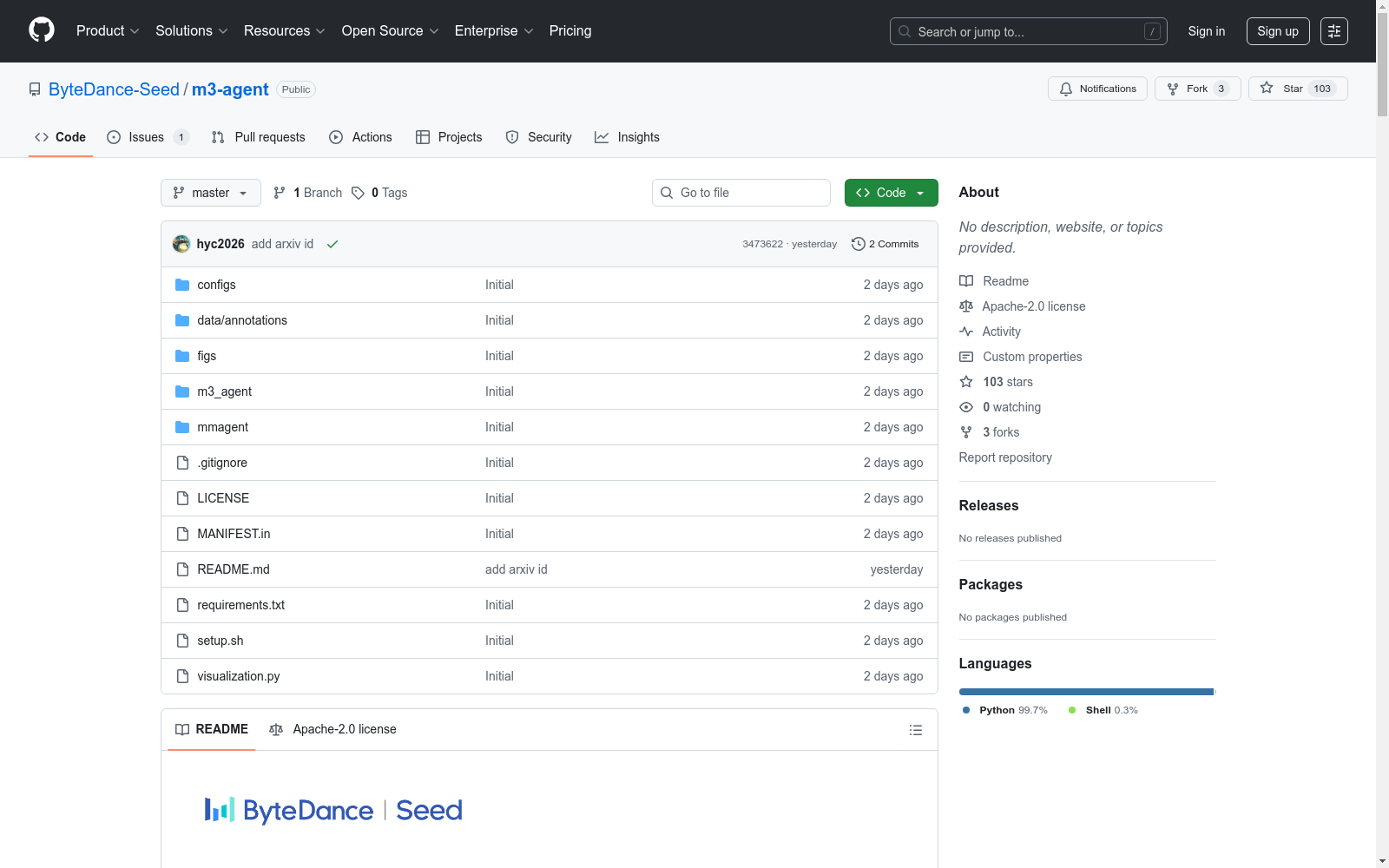Click the Python language bar segment
This screenshot has height=868, width=1389.
(x=1086, y=692)
